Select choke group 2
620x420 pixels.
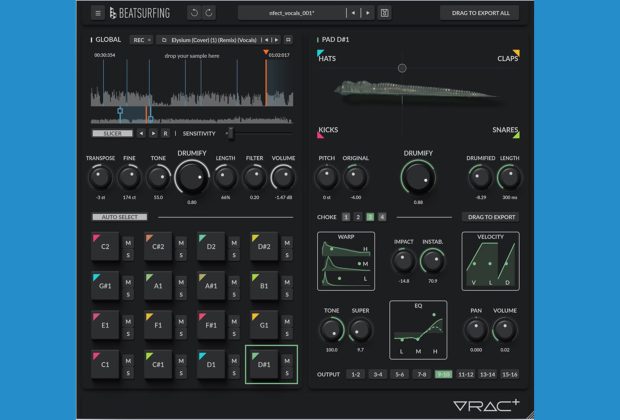[x=358, y=217]
